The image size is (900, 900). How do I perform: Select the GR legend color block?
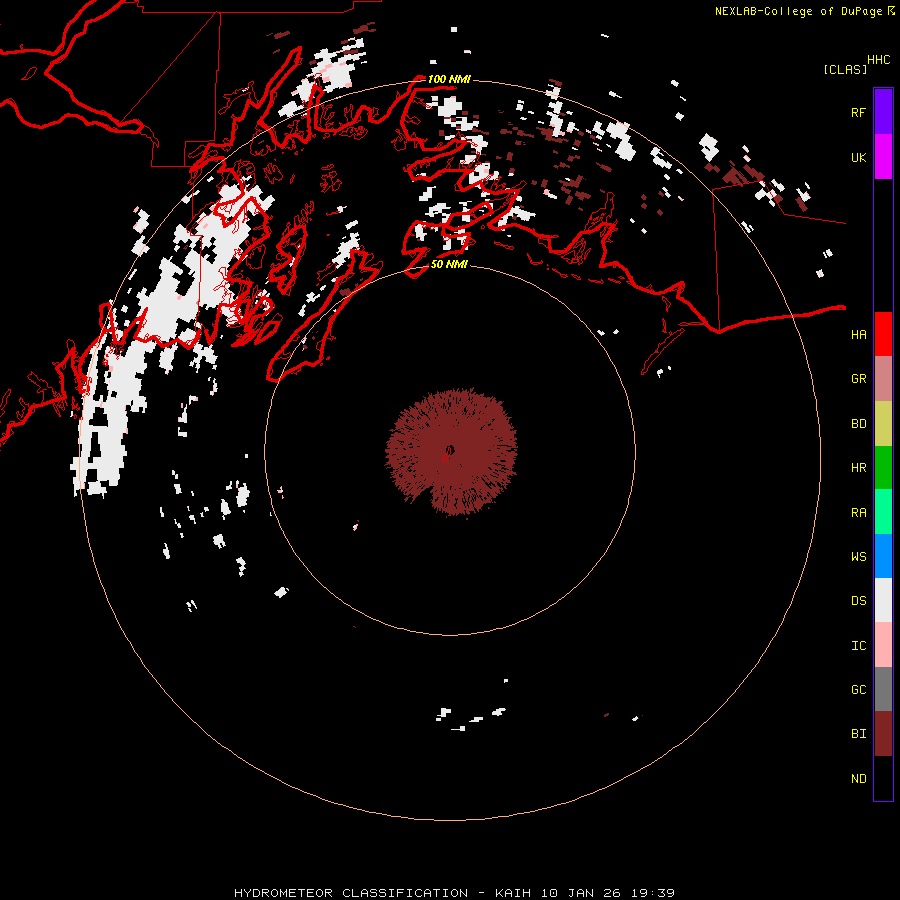click(883, 378)
